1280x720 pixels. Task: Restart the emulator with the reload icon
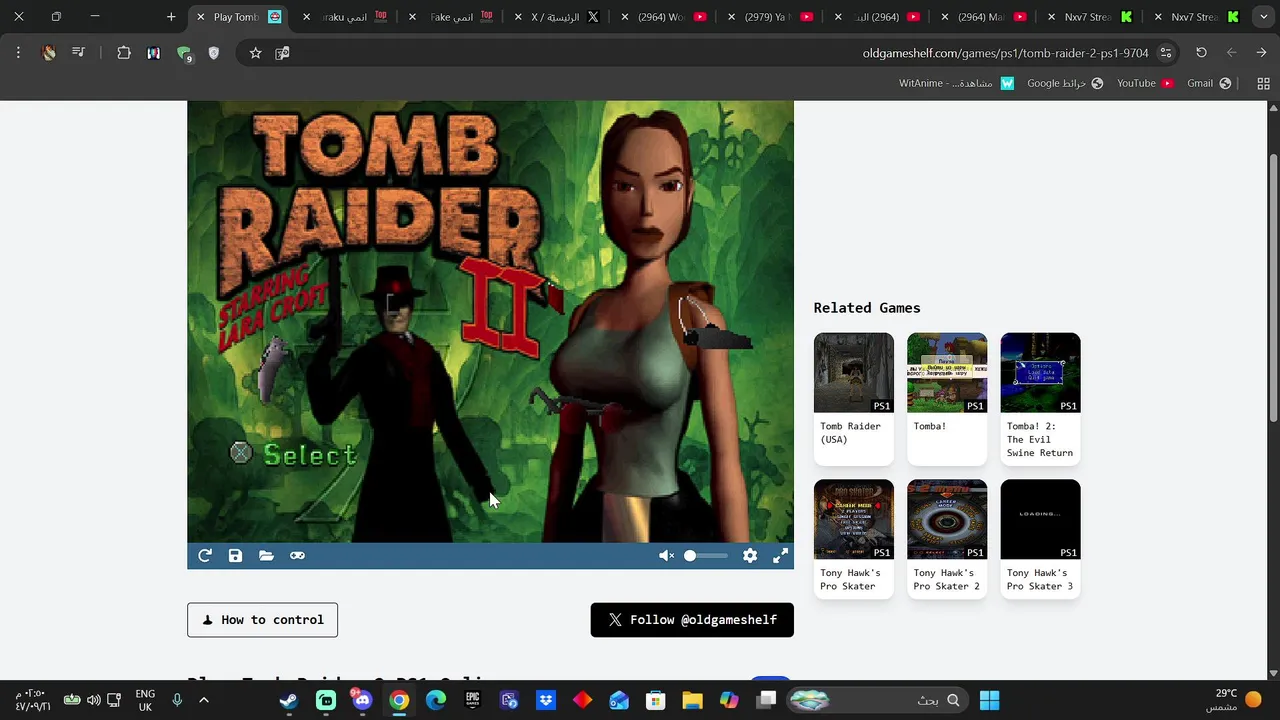tap(205, 556)
